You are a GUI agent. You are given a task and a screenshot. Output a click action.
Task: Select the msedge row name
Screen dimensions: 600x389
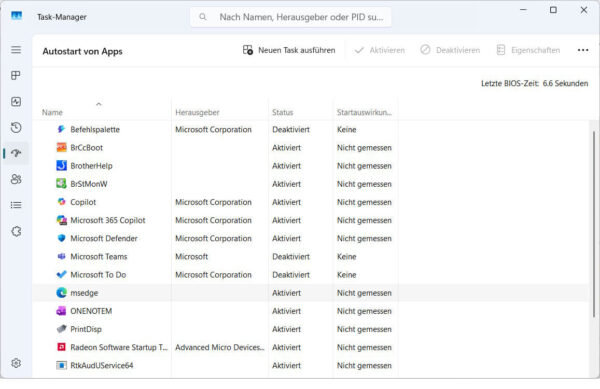tap(84, 293)
